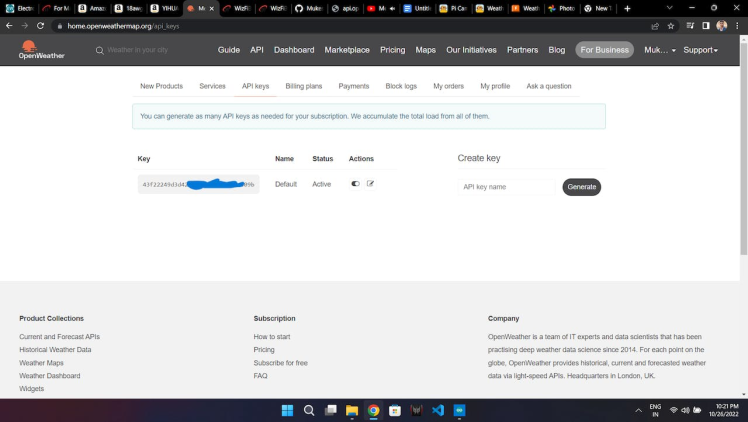Open Historical Weather Data link
Image resolution: width=748 pixels, height=422 pixels.
(55, 350)
